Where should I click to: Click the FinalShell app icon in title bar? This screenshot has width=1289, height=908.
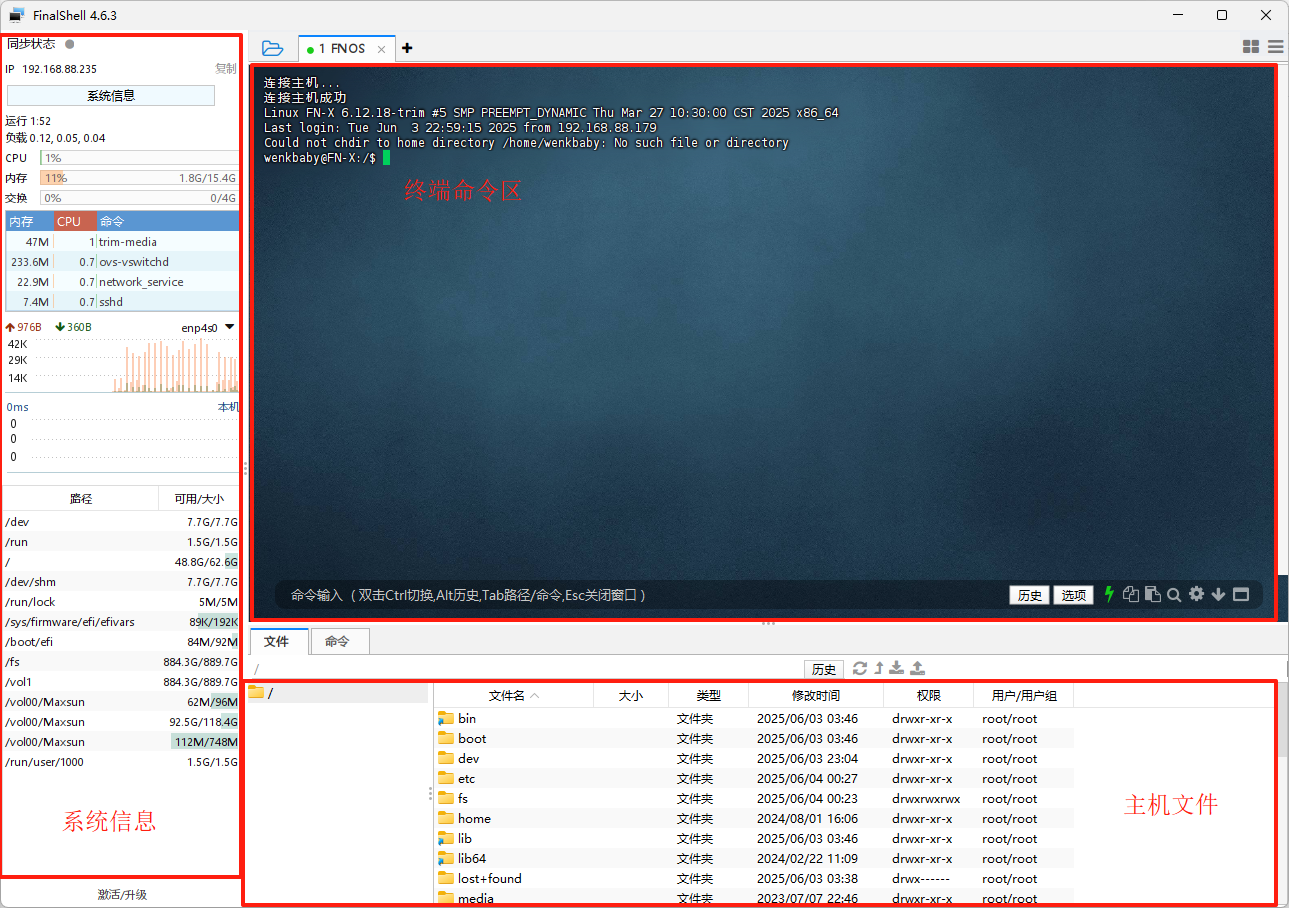(17, 15)
